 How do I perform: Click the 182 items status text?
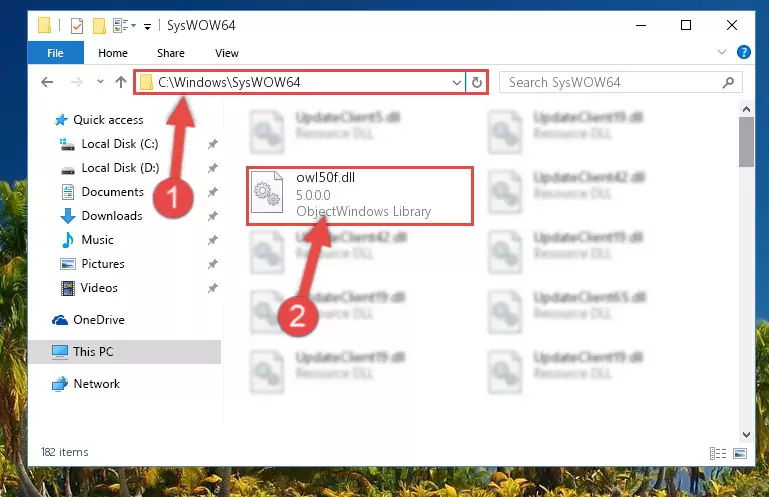tap(65, 452)
